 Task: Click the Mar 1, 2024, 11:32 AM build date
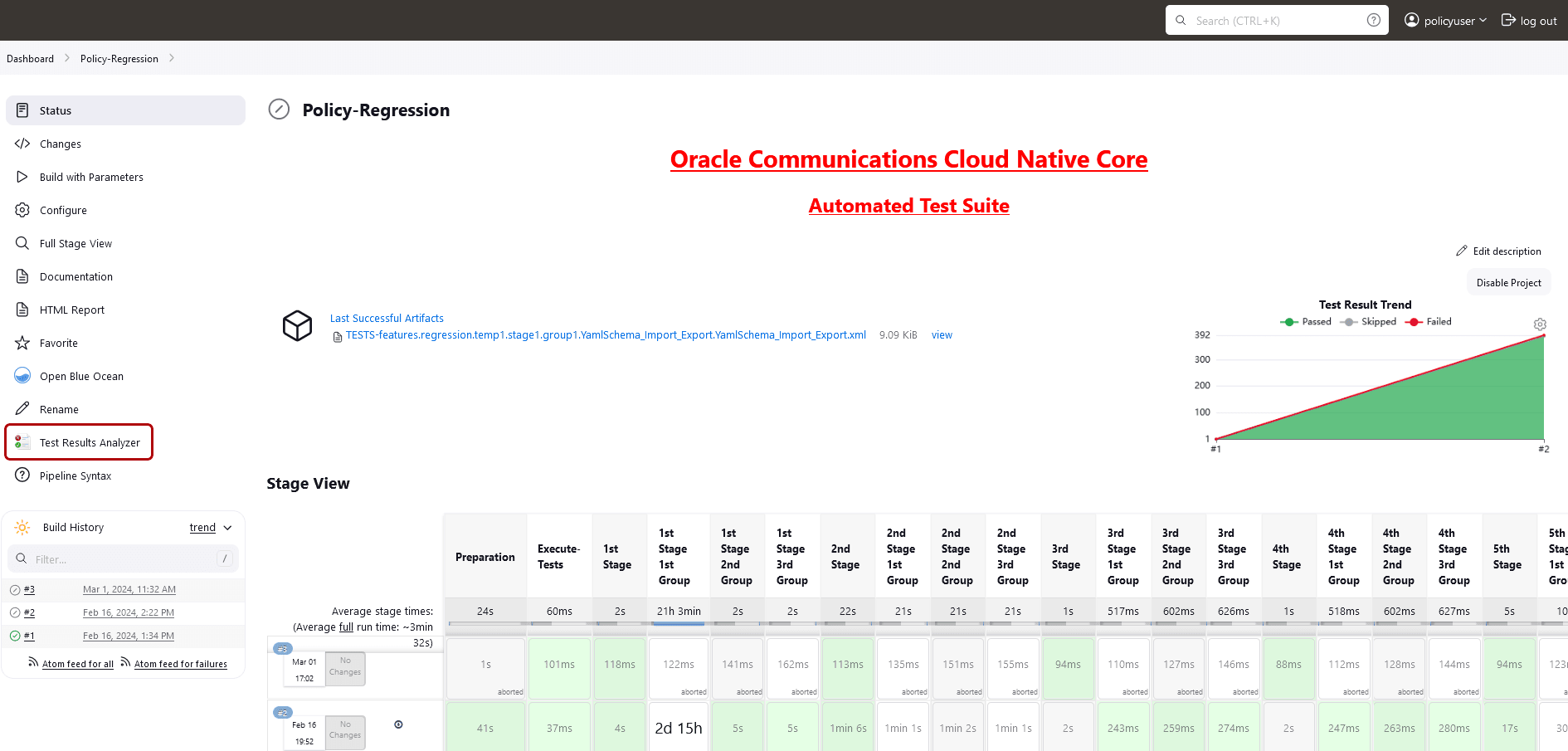tap(129, 590)
